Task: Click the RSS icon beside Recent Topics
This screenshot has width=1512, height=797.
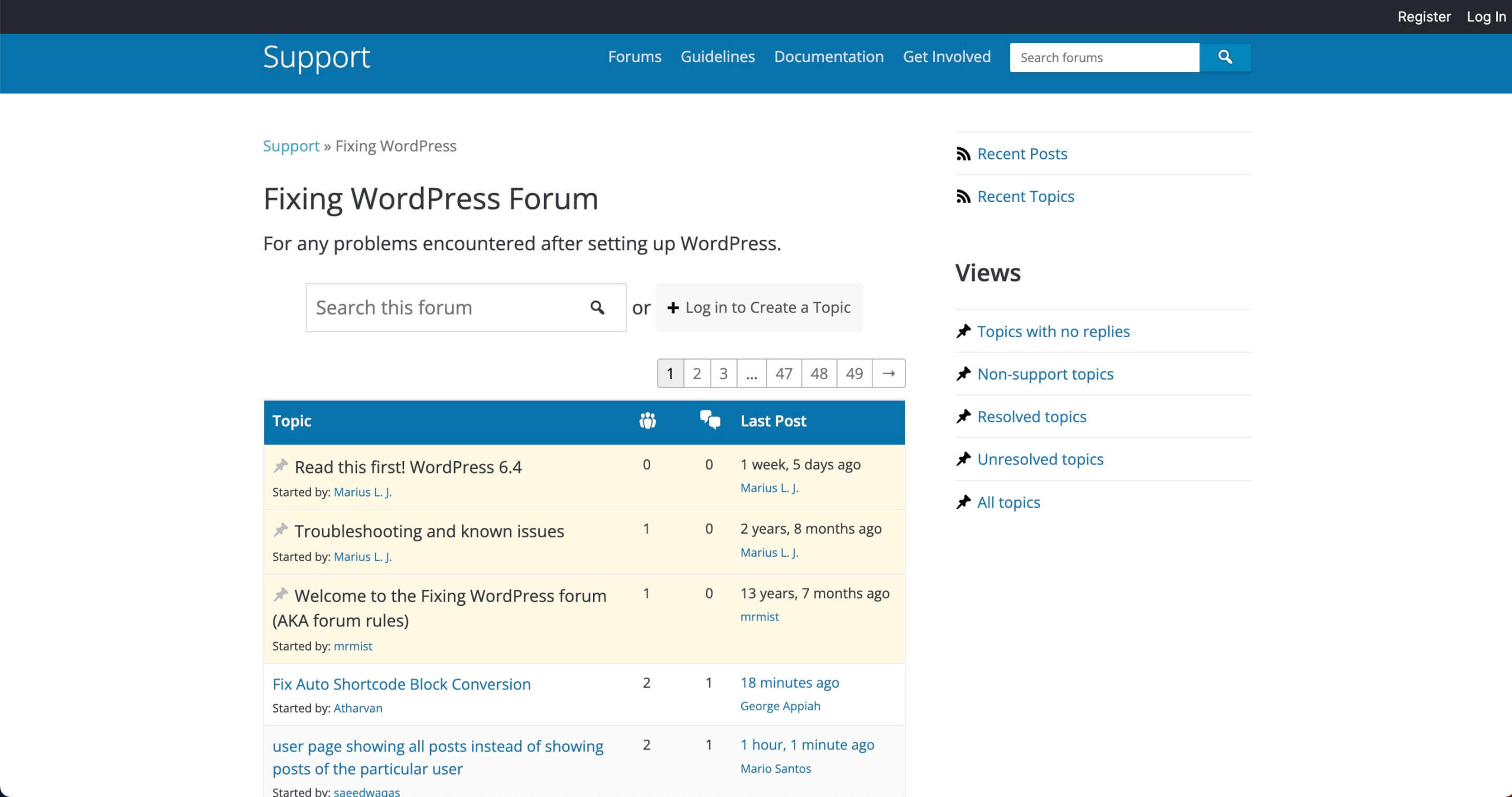Action: point(963,197)
